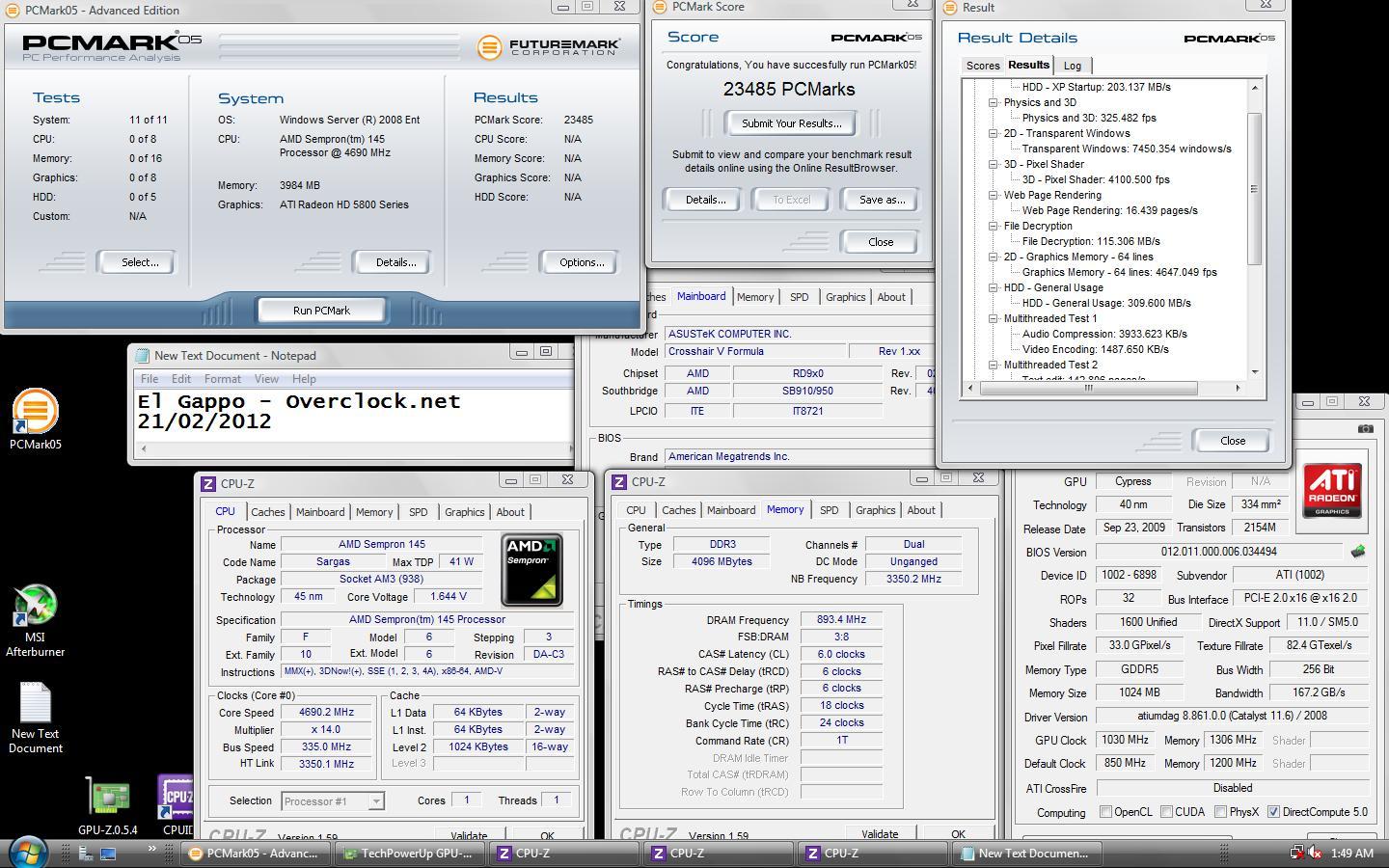This screenshot has height=868, width=1389.
Task: Click the Run PCMark button
Action: pyautogui.click(x=321, y=311)
